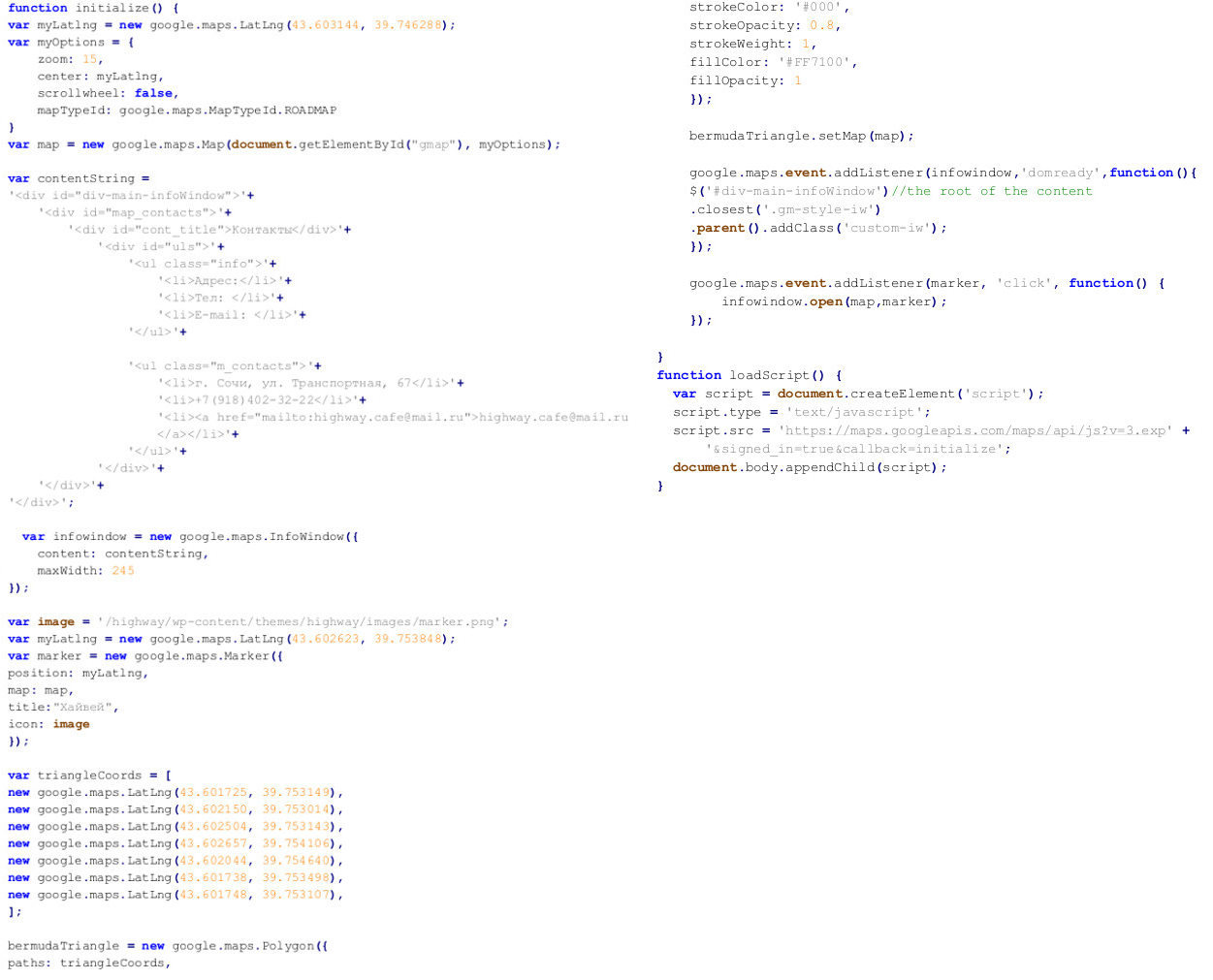1213x980 pixels.
Task: Click the 'function loadScript() {' line
Action: (x=750, y=376)
